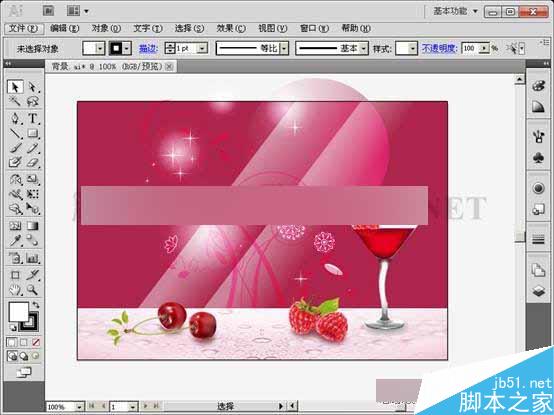Select the Line Segment tool

tap(15, 133)
